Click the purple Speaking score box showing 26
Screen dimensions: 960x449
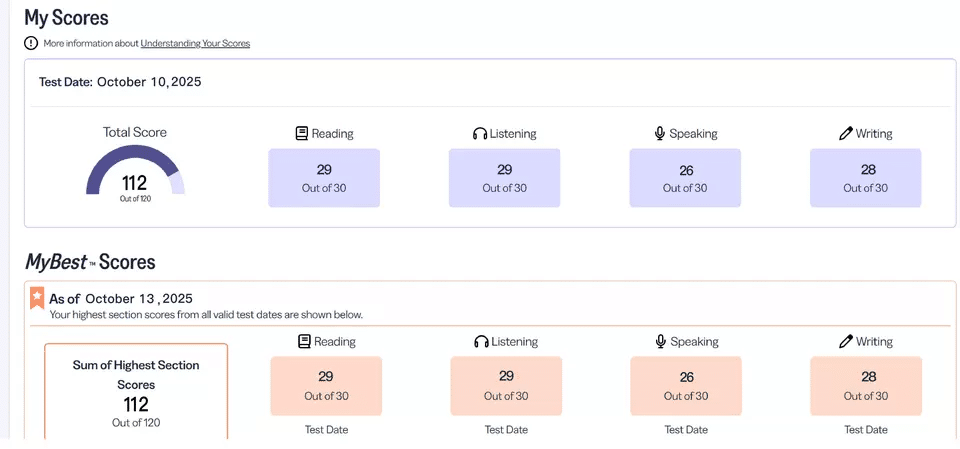point(685,178)
